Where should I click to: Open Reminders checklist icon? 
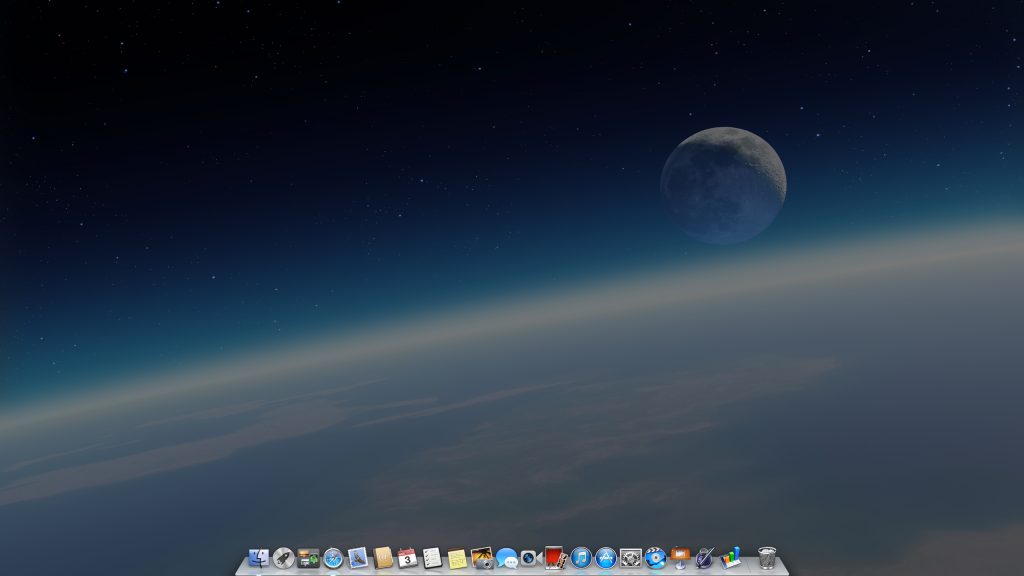[432, 558]
